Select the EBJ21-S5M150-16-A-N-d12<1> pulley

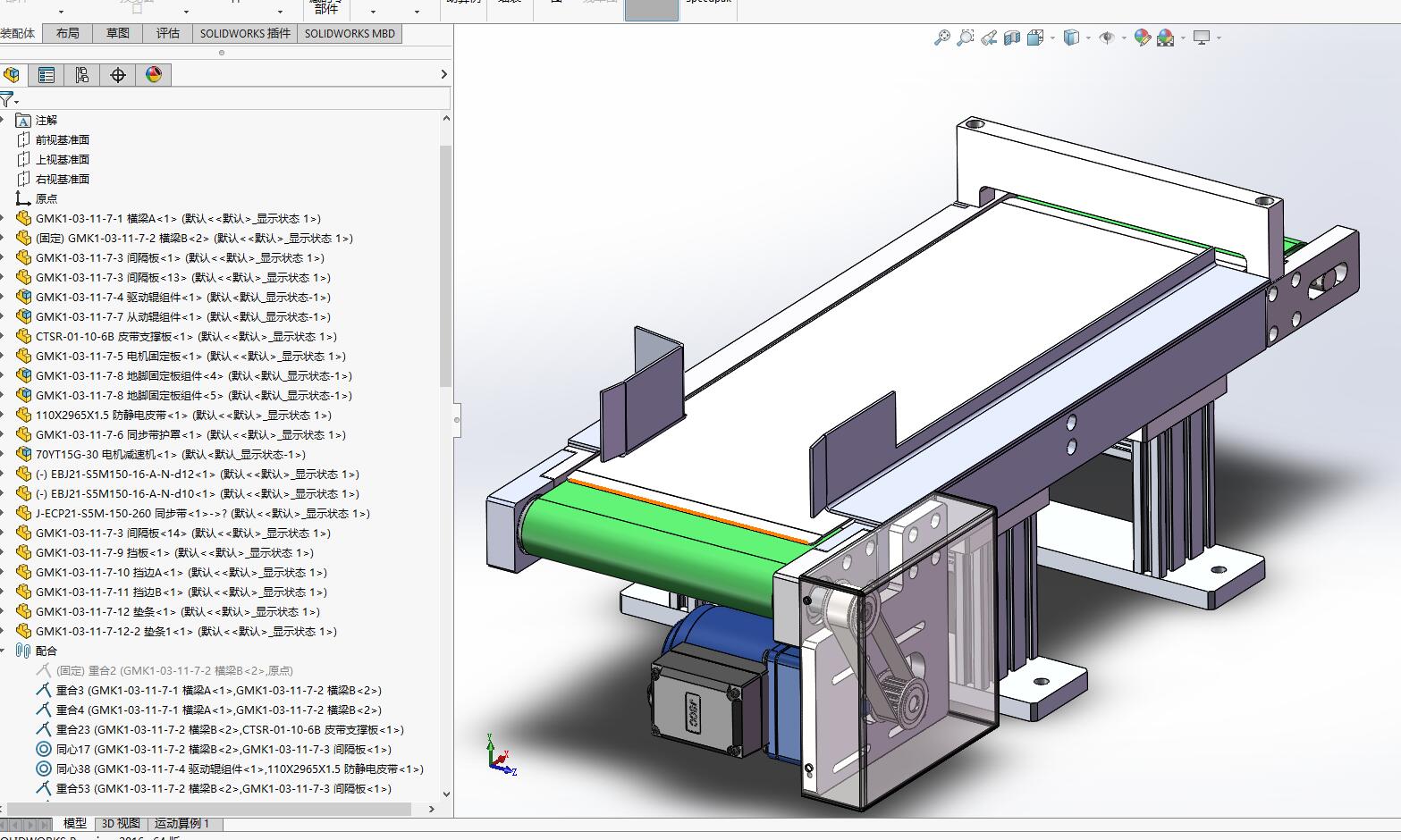click(x=198, y=474)
